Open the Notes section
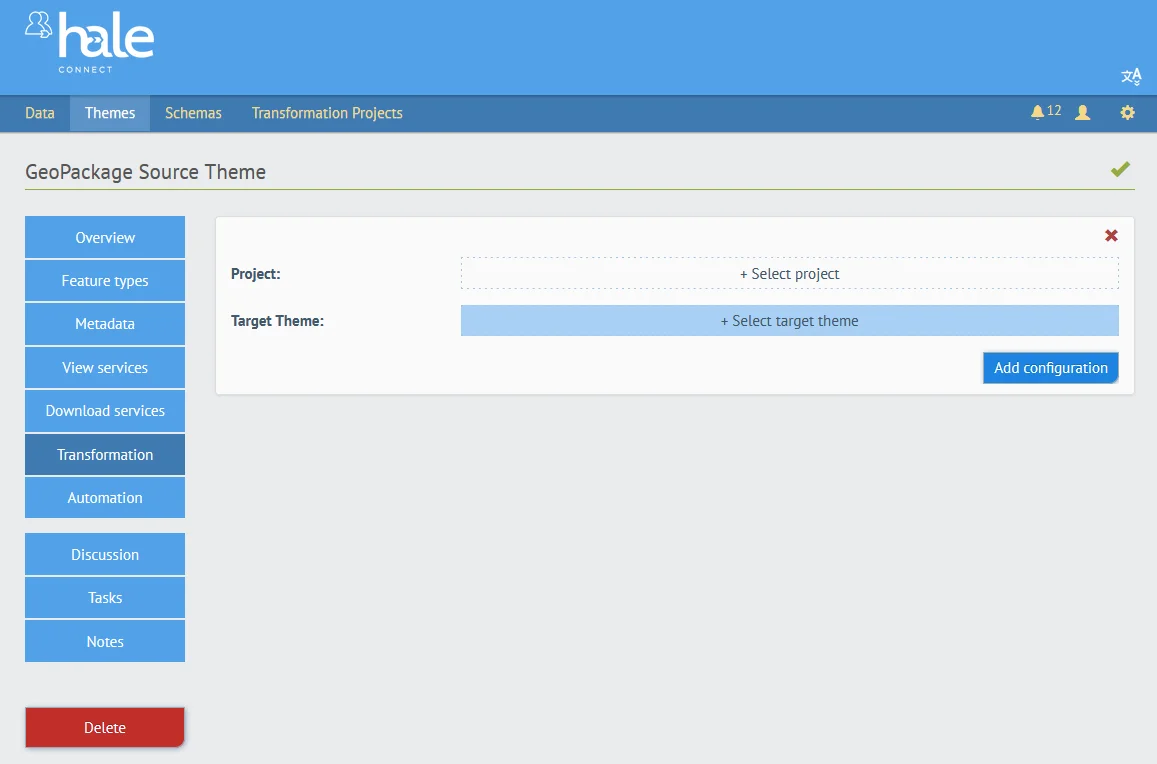 (104, 641)
